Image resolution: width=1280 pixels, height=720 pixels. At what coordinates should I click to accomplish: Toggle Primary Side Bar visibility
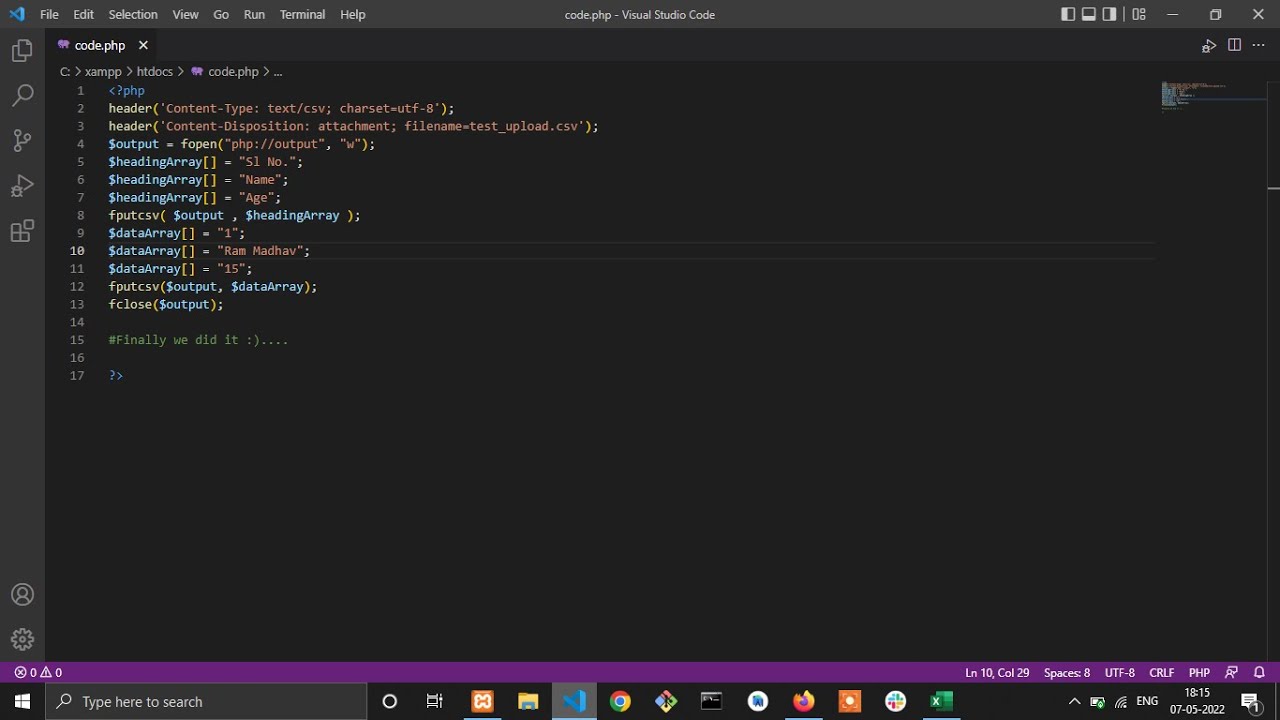1068,14
